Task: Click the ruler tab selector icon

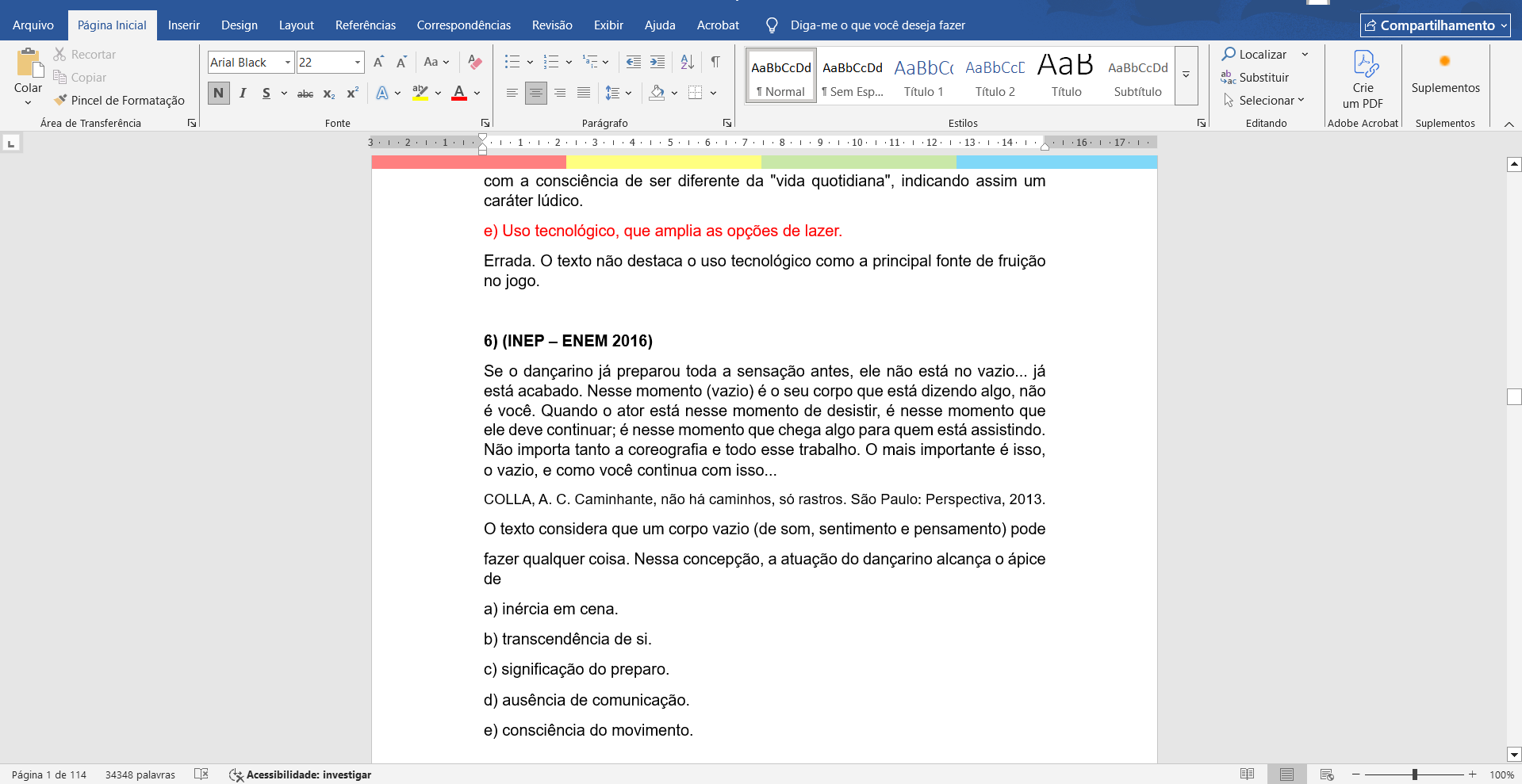Action: click(x=11, y=143)
